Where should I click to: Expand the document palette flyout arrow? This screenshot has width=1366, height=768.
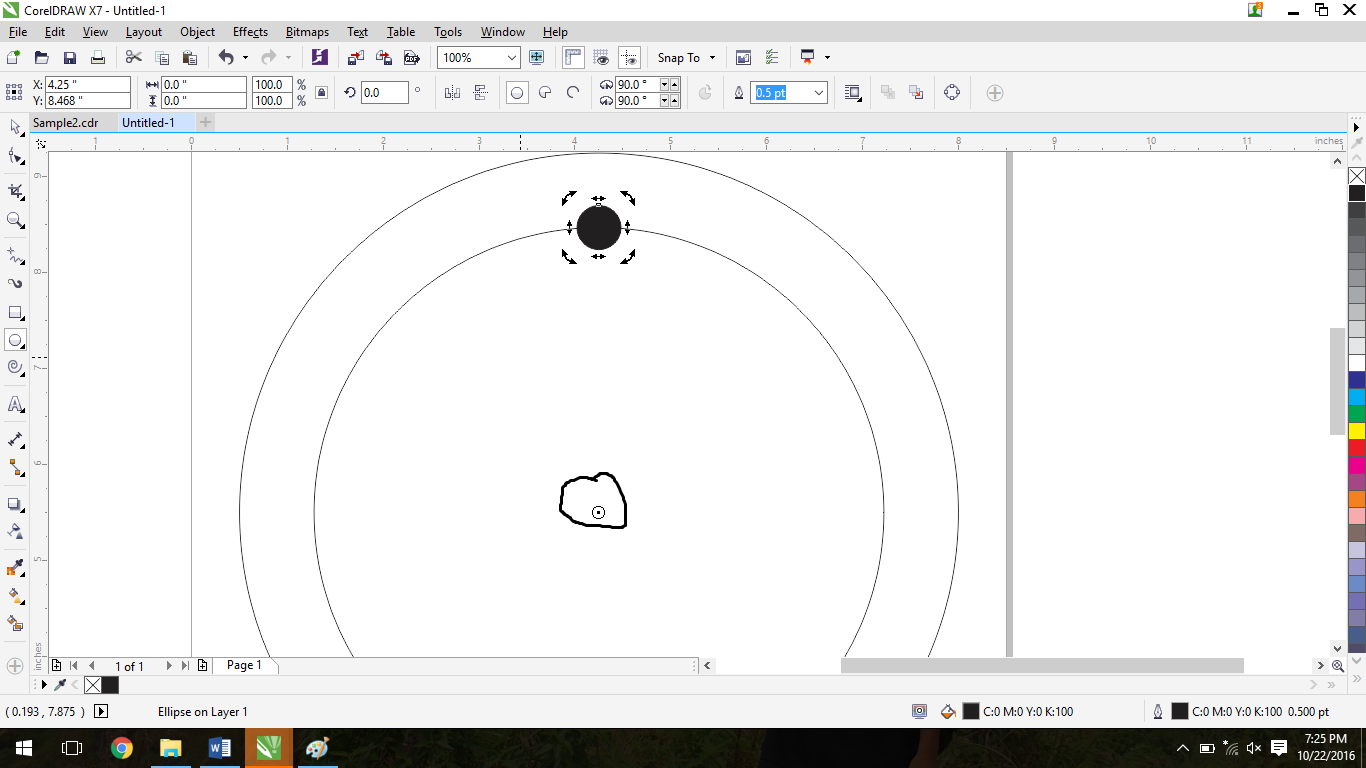tap(43, 685)
